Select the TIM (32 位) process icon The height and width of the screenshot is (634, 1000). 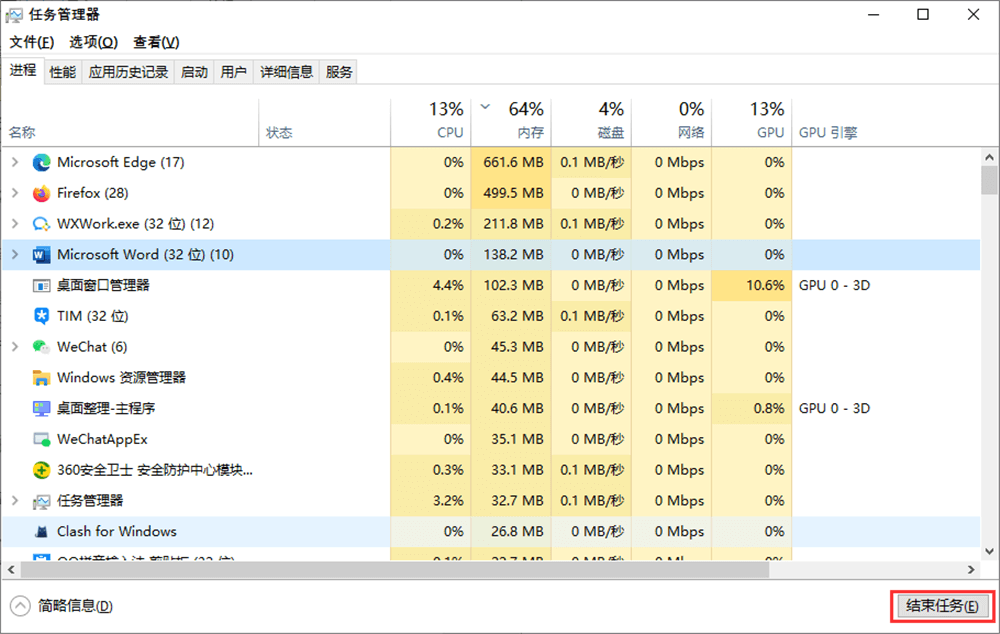tap(41, 316)
